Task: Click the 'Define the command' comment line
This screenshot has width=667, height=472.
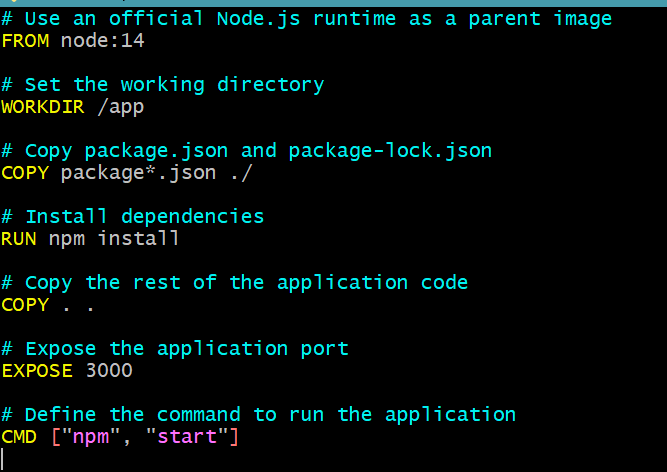Action: tap(258, 414)
